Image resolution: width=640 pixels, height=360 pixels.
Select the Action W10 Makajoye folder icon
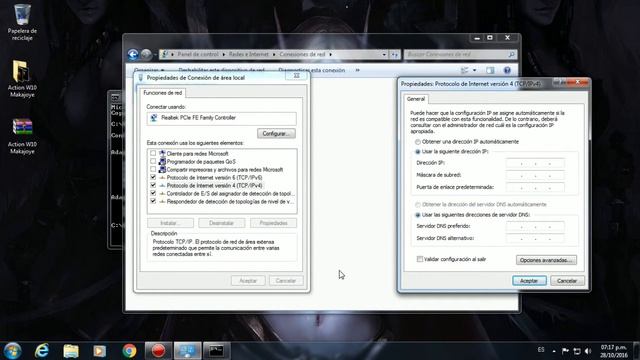pyautogui.click(x=22, y=79)
